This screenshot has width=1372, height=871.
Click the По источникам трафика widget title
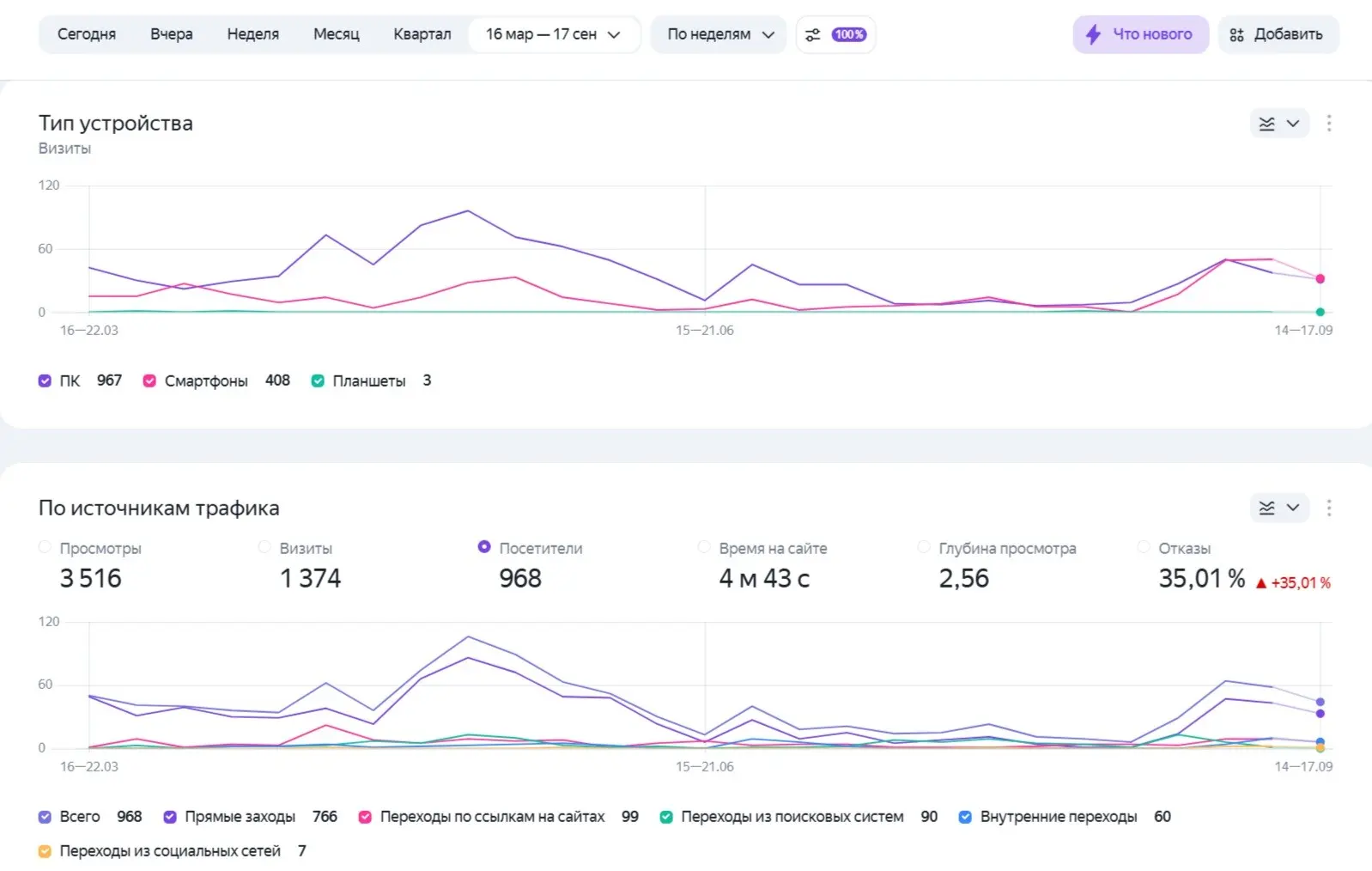tap(159, 508)
